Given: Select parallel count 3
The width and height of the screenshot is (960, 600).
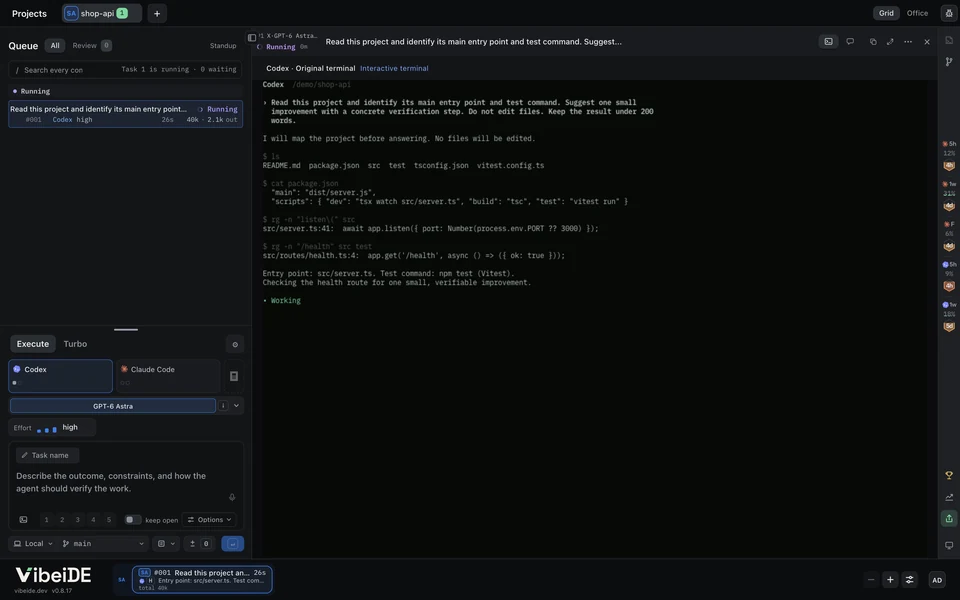Looking at the screenshot, I should tap(77, 520).
